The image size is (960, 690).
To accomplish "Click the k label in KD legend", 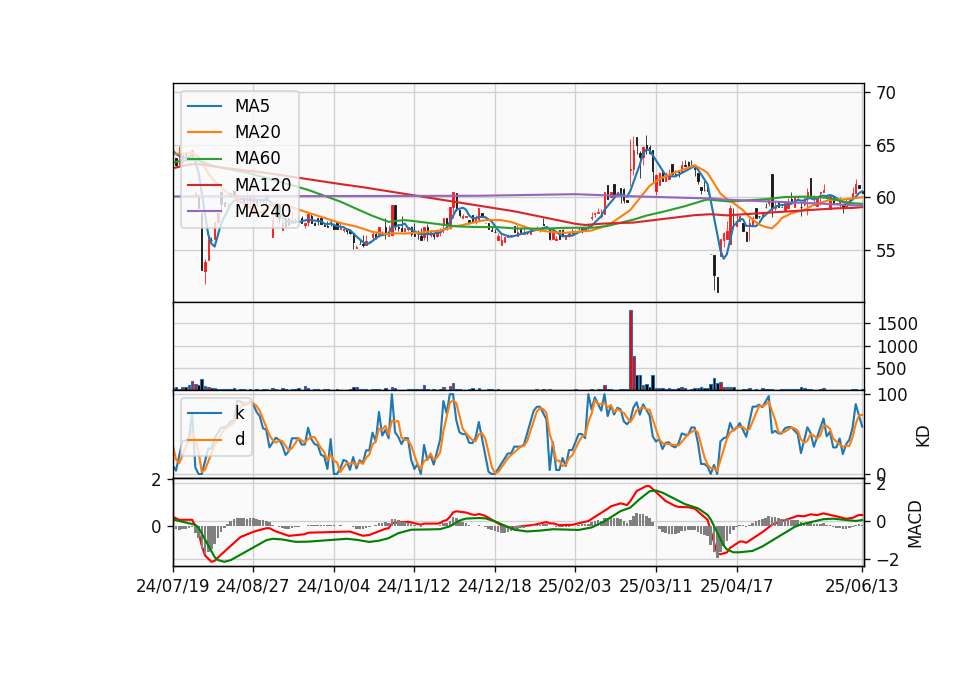I will [x=239, y=412].
